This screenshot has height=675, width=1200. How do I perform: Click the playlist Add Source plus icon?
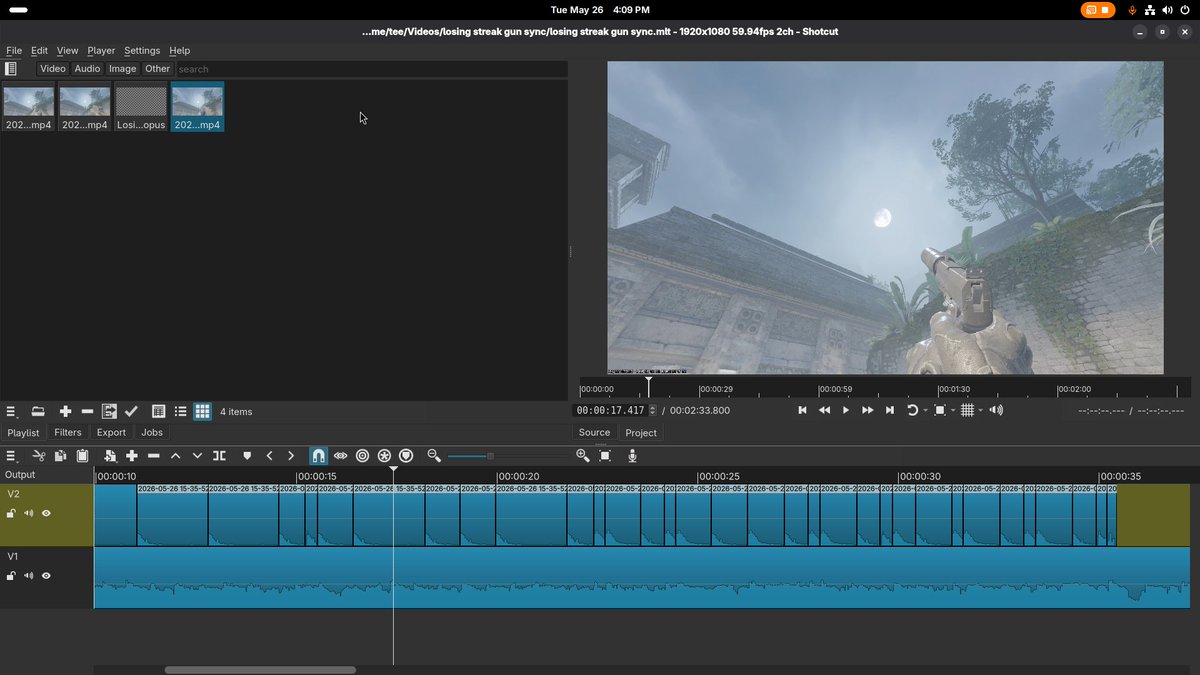click(x=65, y=411)
